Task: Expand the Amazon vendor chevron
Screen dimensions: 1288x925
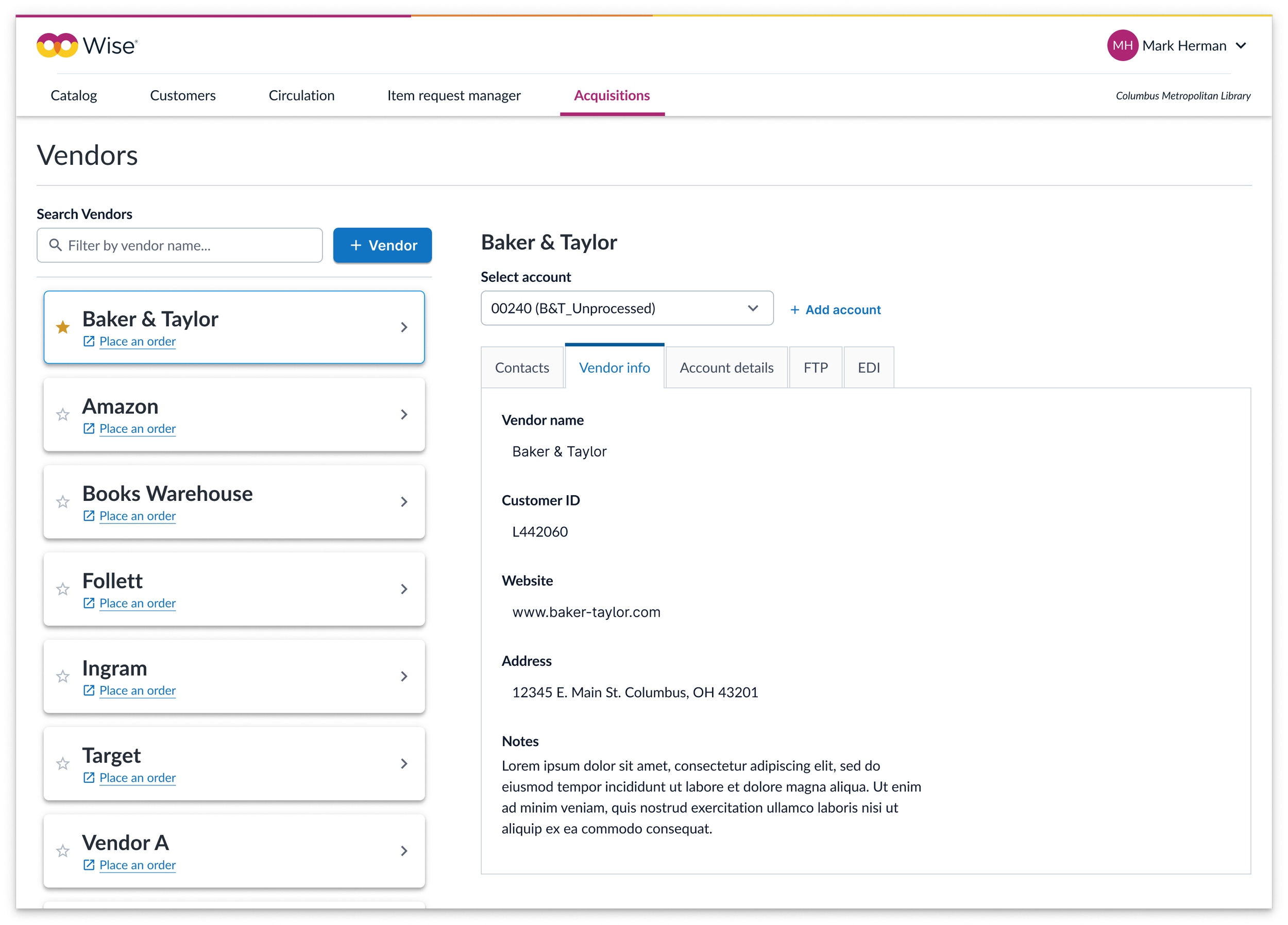Action: click(x=404, y=415)
